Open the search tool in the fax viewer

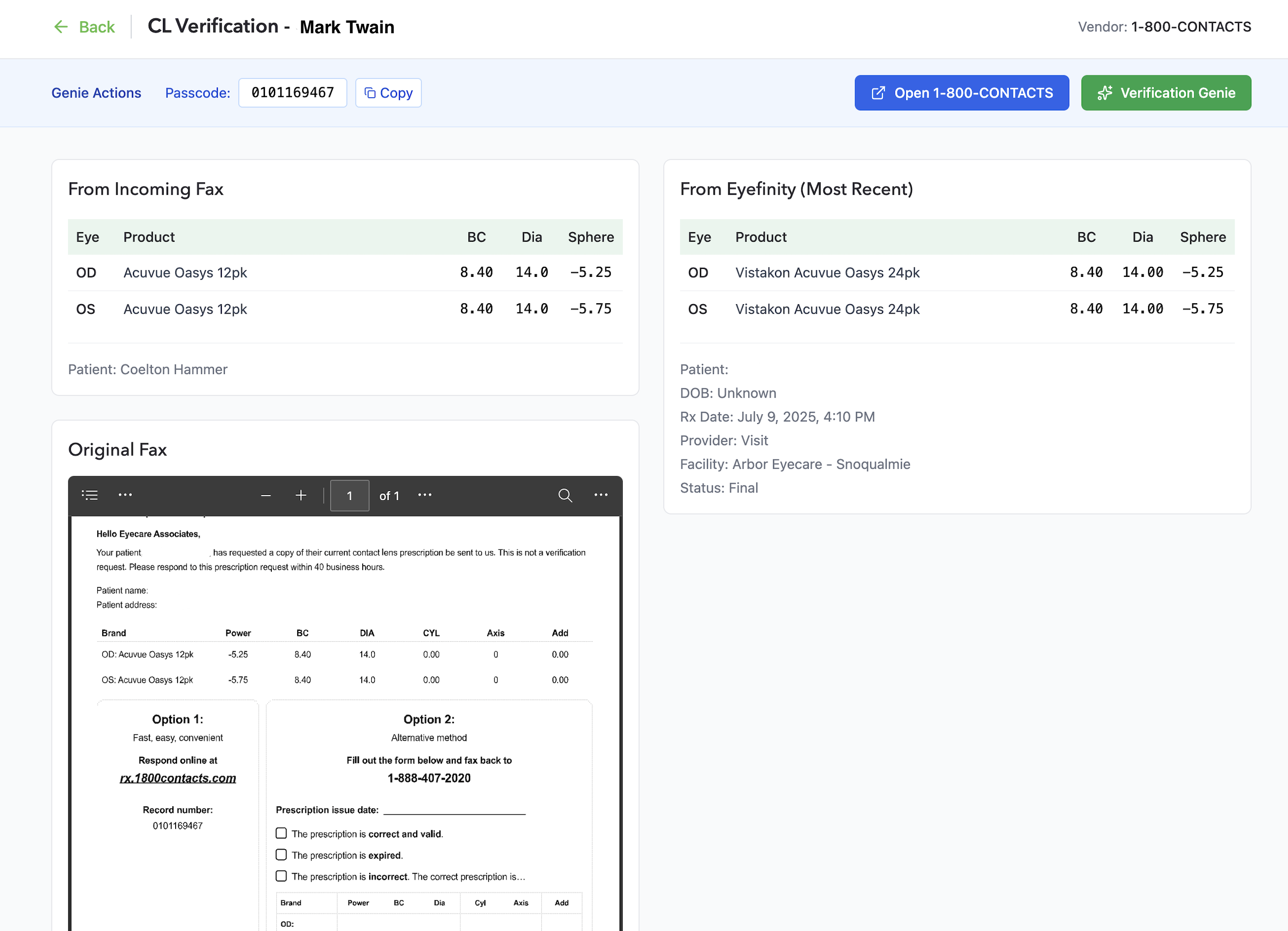566,495
